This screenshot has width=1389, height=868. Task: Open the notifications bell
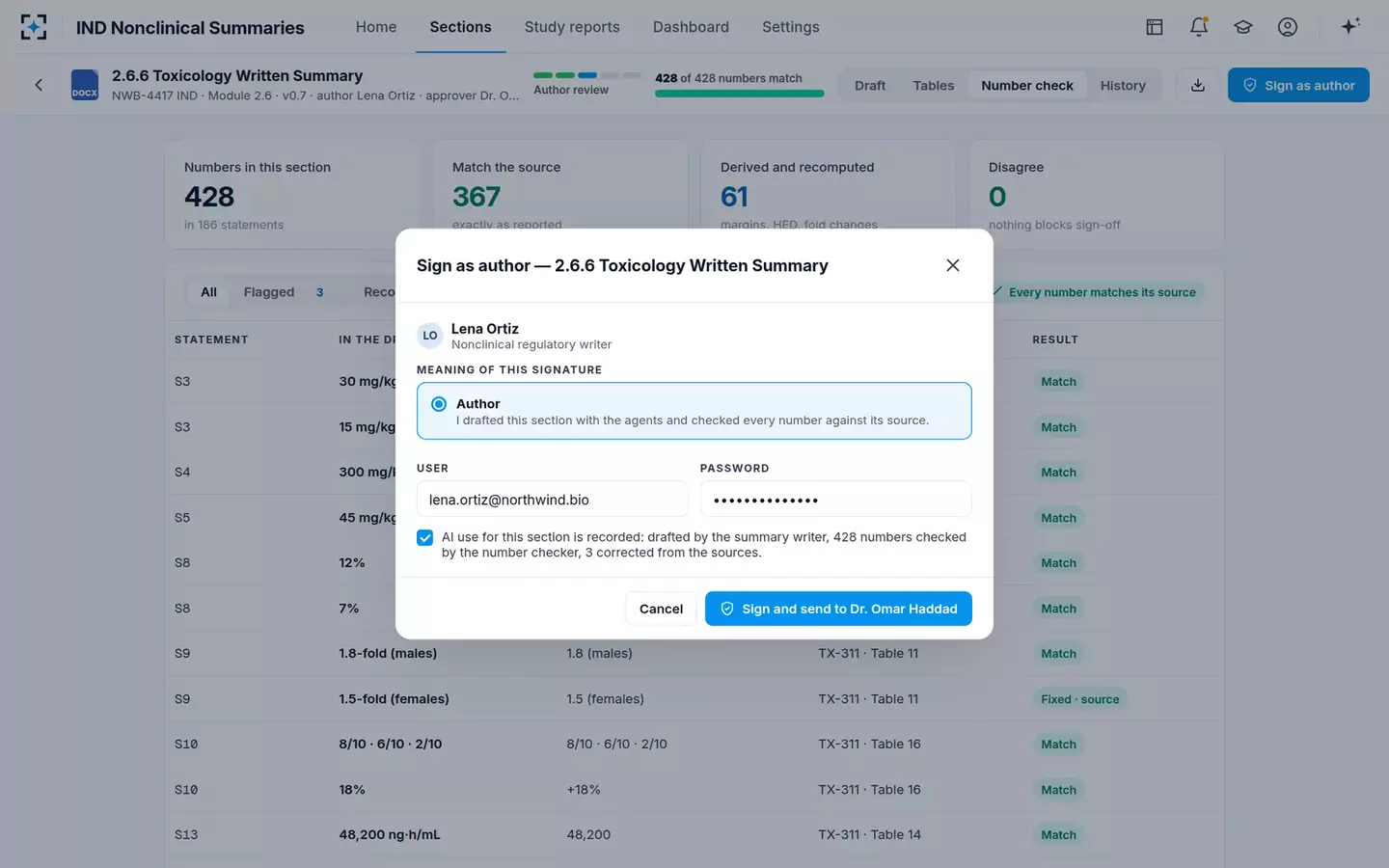tap(1199, 27)
